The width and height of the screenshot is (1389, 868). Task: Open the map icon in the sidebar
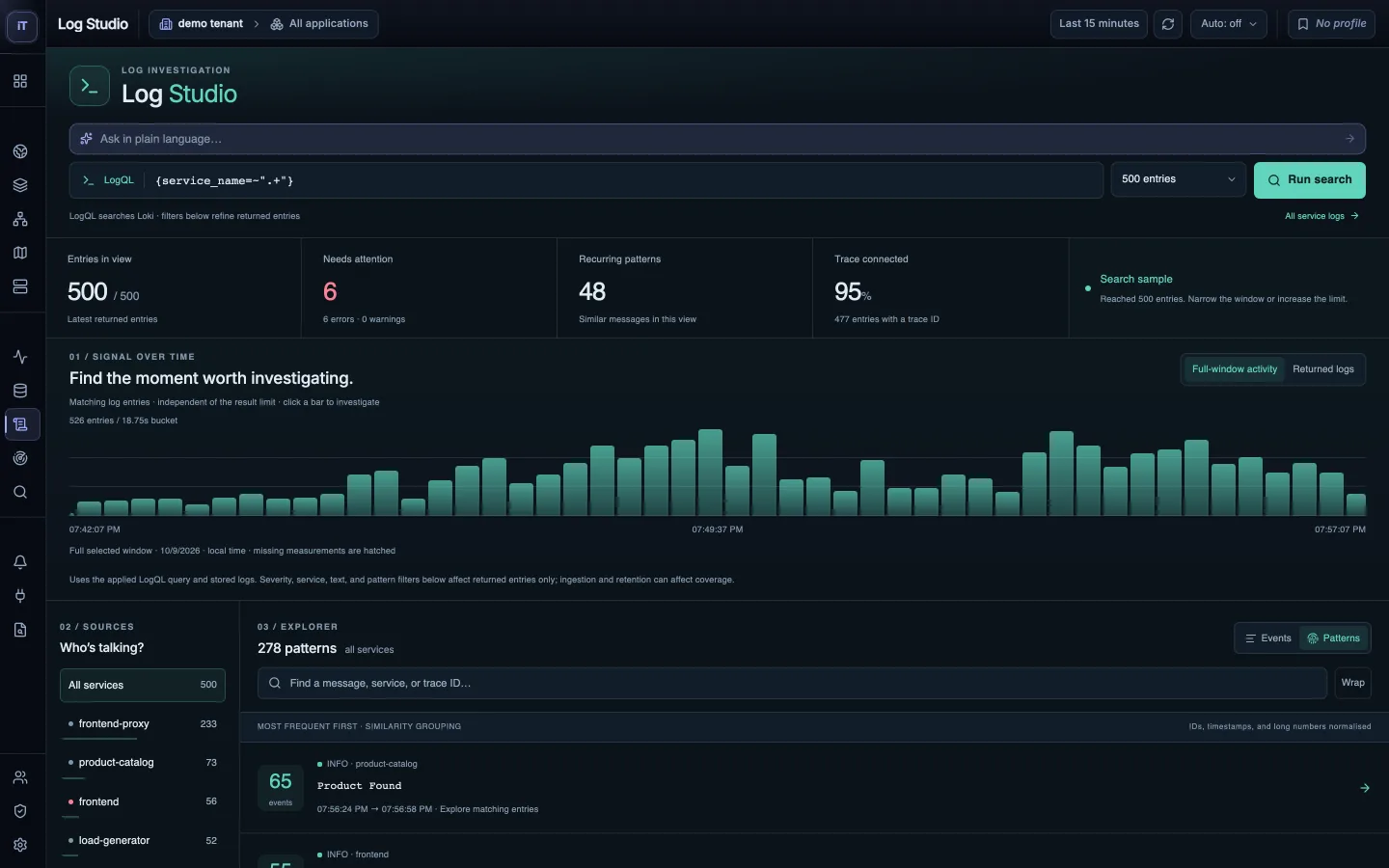pyautogui.click(x=20, y=253)
